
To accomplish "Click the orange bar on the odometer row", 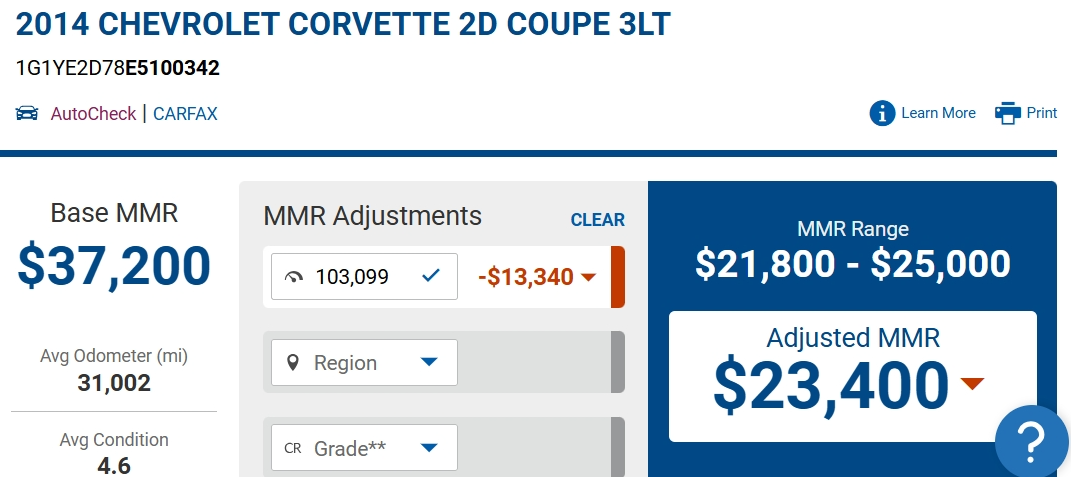I will point(618,277).
